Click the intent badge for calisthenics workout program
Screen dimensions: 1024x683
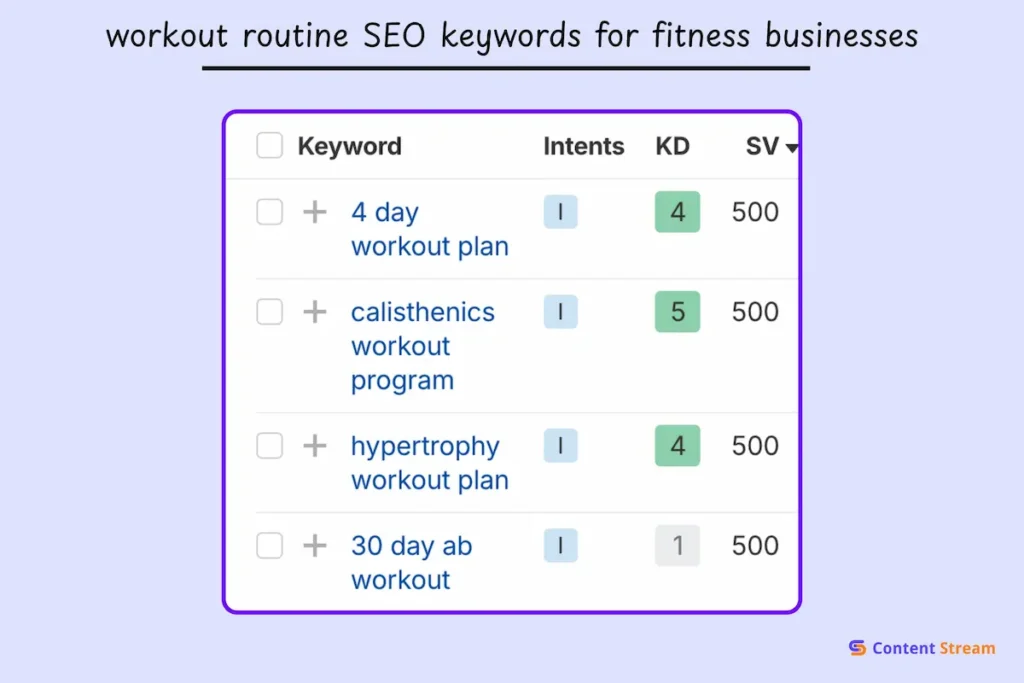click(560, 312)
